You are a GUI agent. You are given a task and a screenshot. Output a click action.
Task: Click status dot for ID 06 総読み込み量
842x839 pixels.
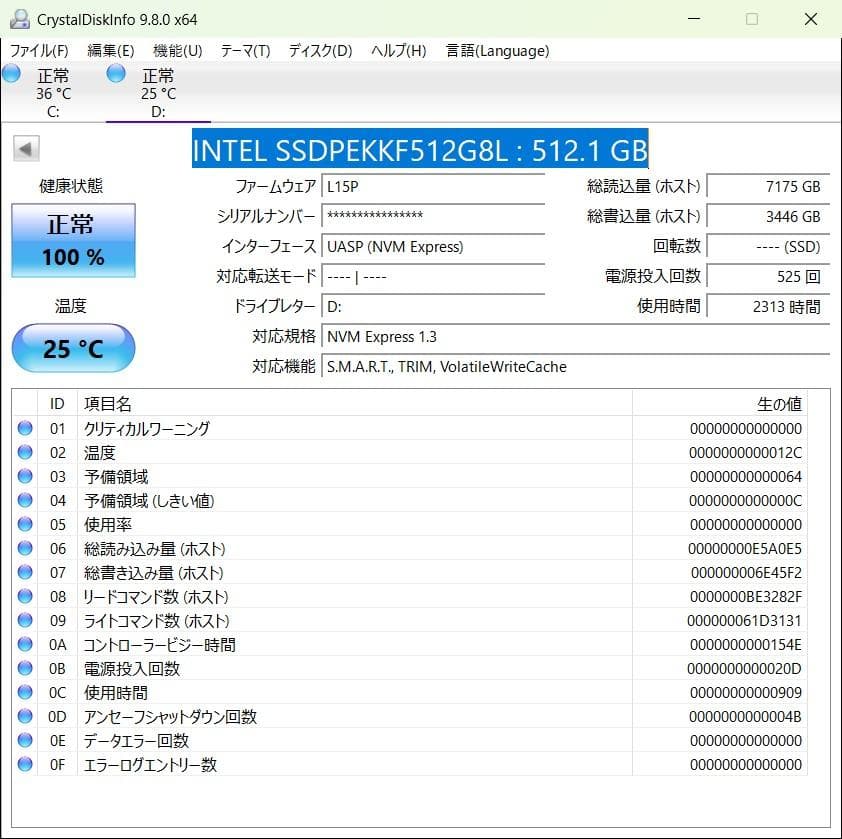[25, 548]
